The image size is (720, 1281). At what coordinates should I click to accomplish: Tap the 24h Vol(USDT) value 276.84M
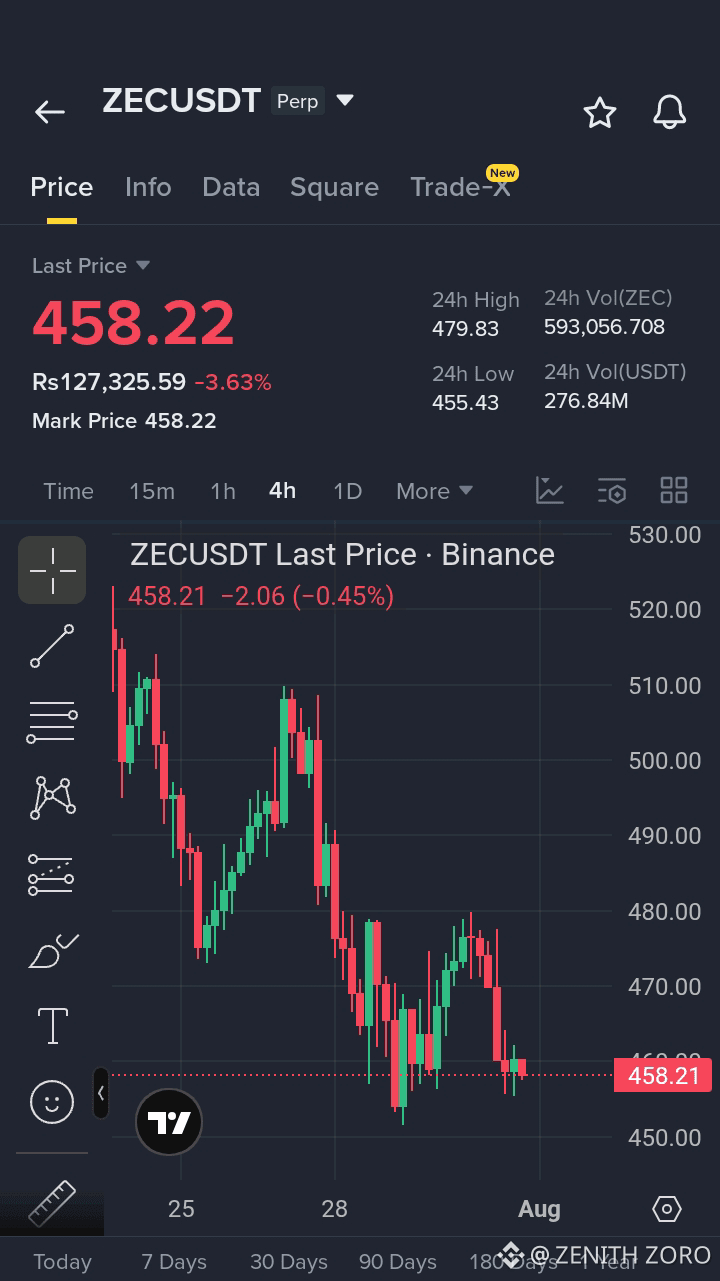point(586,401)
